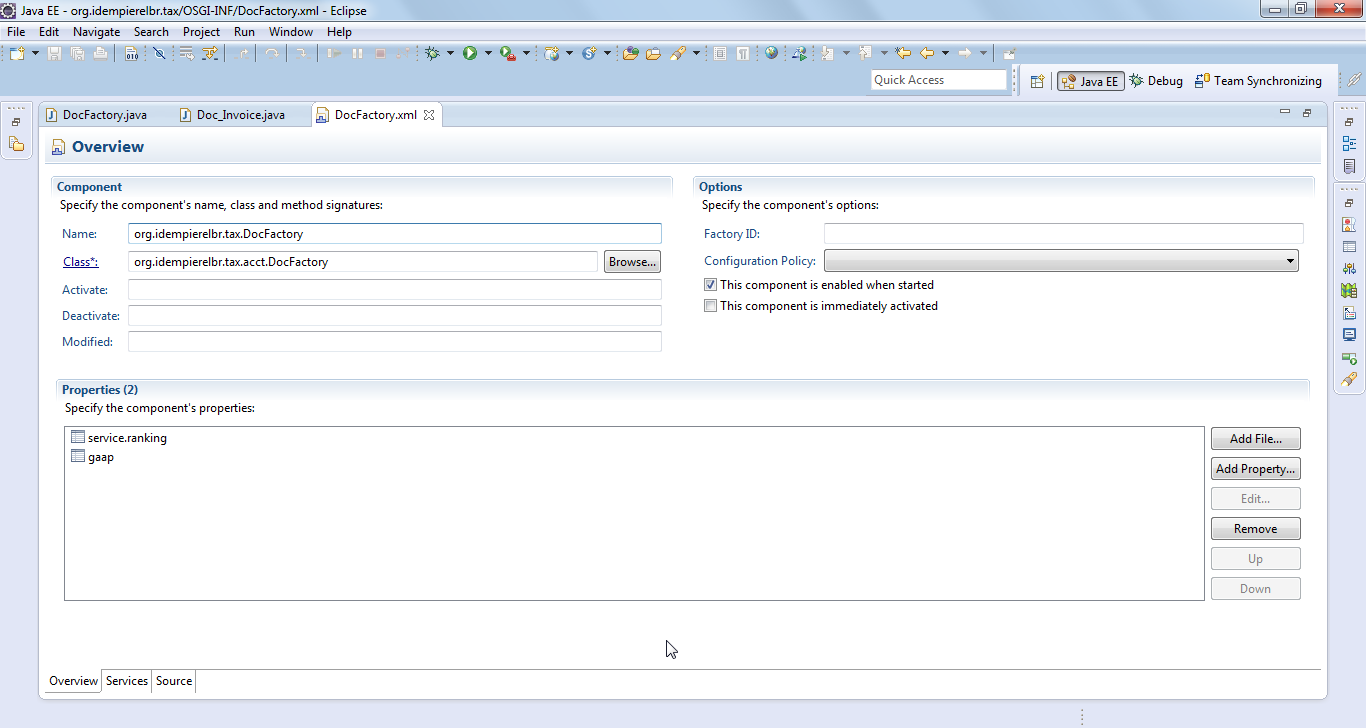
Task: Open the web browser globe icon
Action: tap(771, 53)
